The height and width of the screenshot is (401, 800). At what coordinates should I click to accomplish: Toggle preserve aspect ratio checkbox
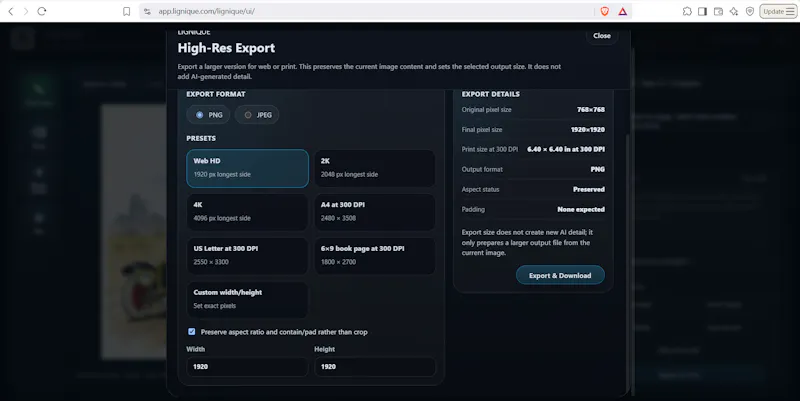click(x=192, y=332)
